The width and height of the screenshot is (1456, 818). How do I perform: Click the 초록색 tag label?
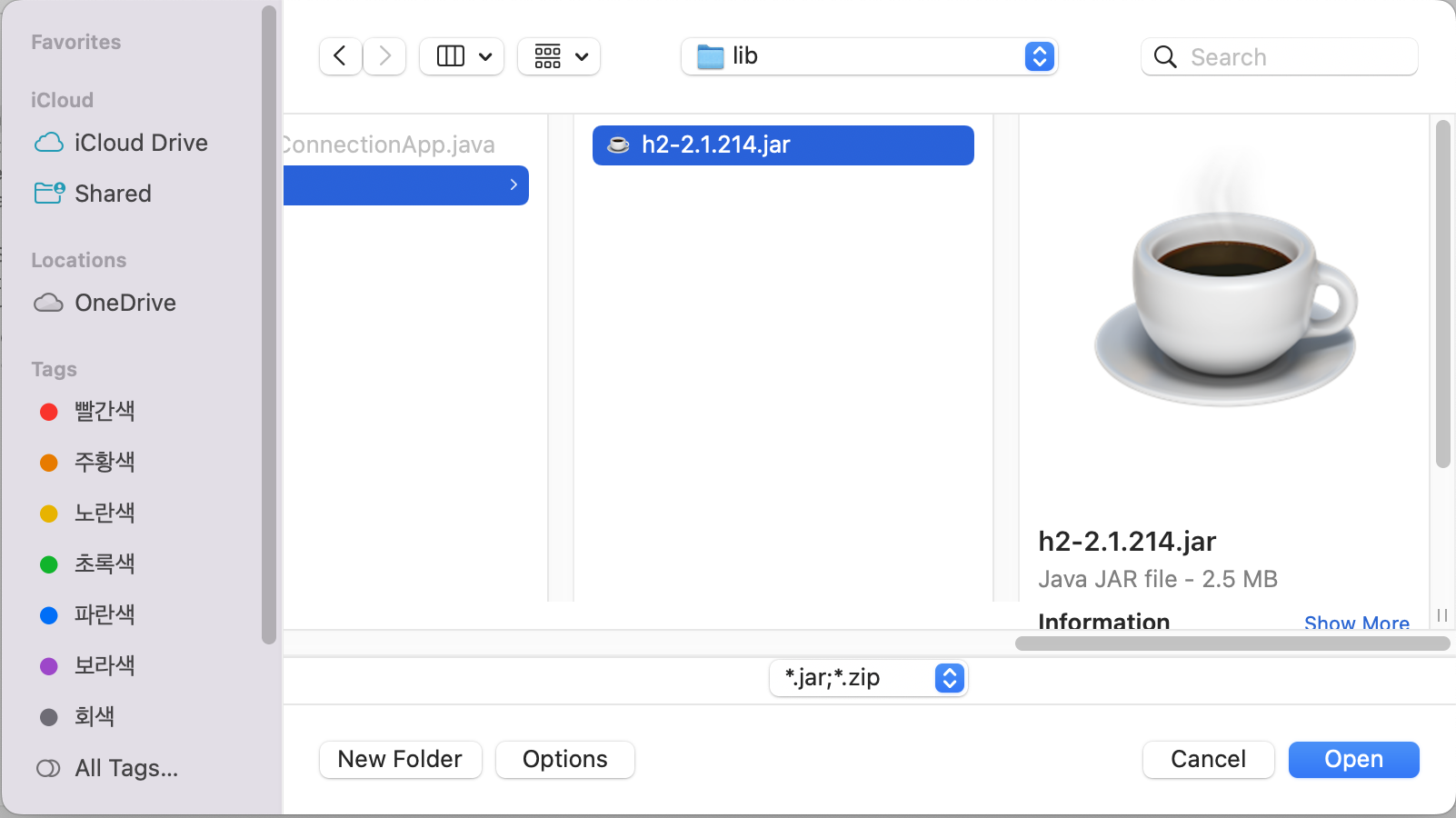(x=105, y=564)
